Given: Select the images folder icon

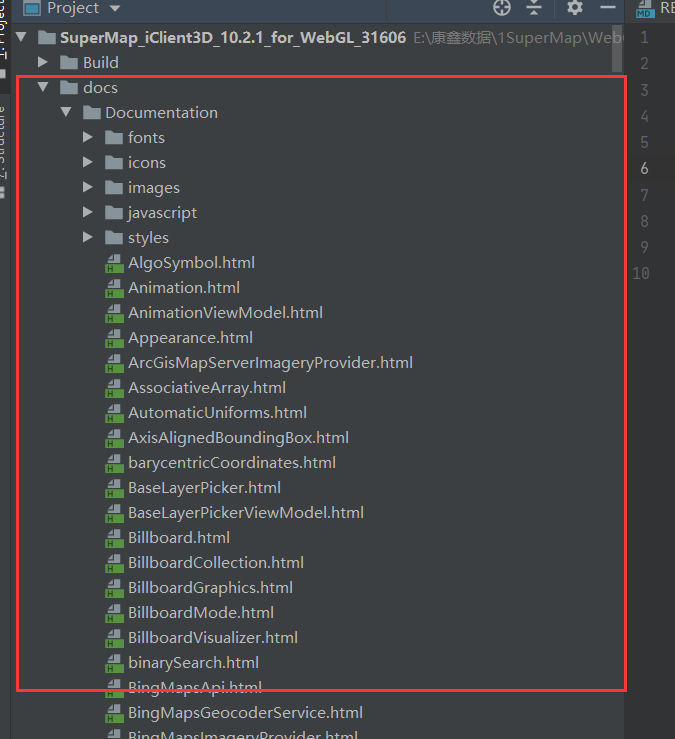Looking at the screenshot, I should [114, 187].
